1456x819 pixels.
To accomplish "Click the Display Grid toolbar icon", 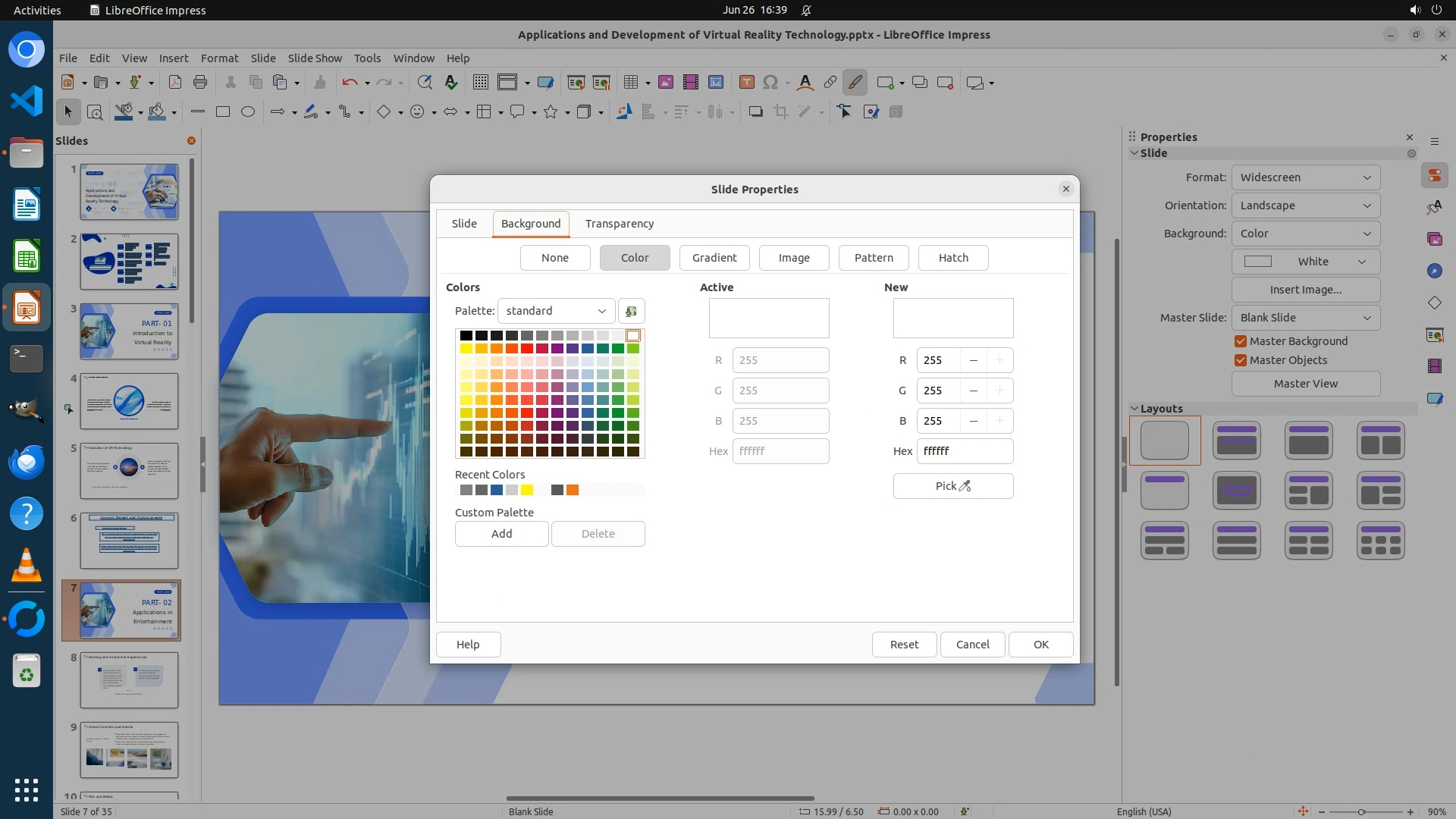I will 480,83.
